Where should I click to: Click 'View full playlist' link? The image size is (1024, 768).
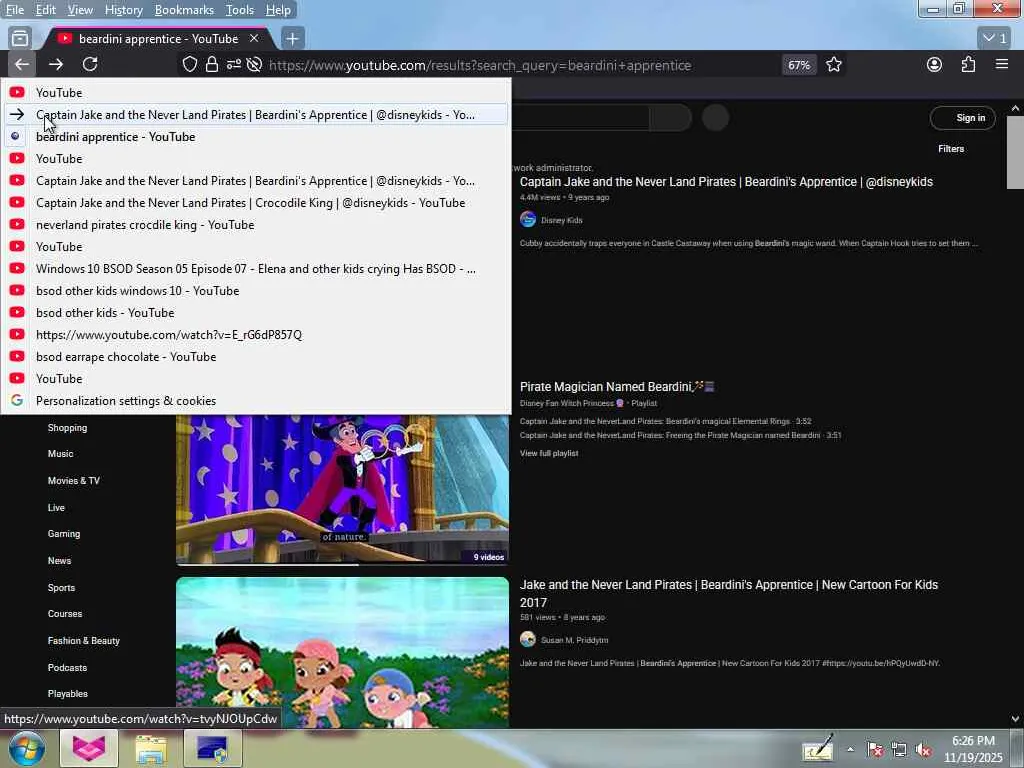click(549, 453)
